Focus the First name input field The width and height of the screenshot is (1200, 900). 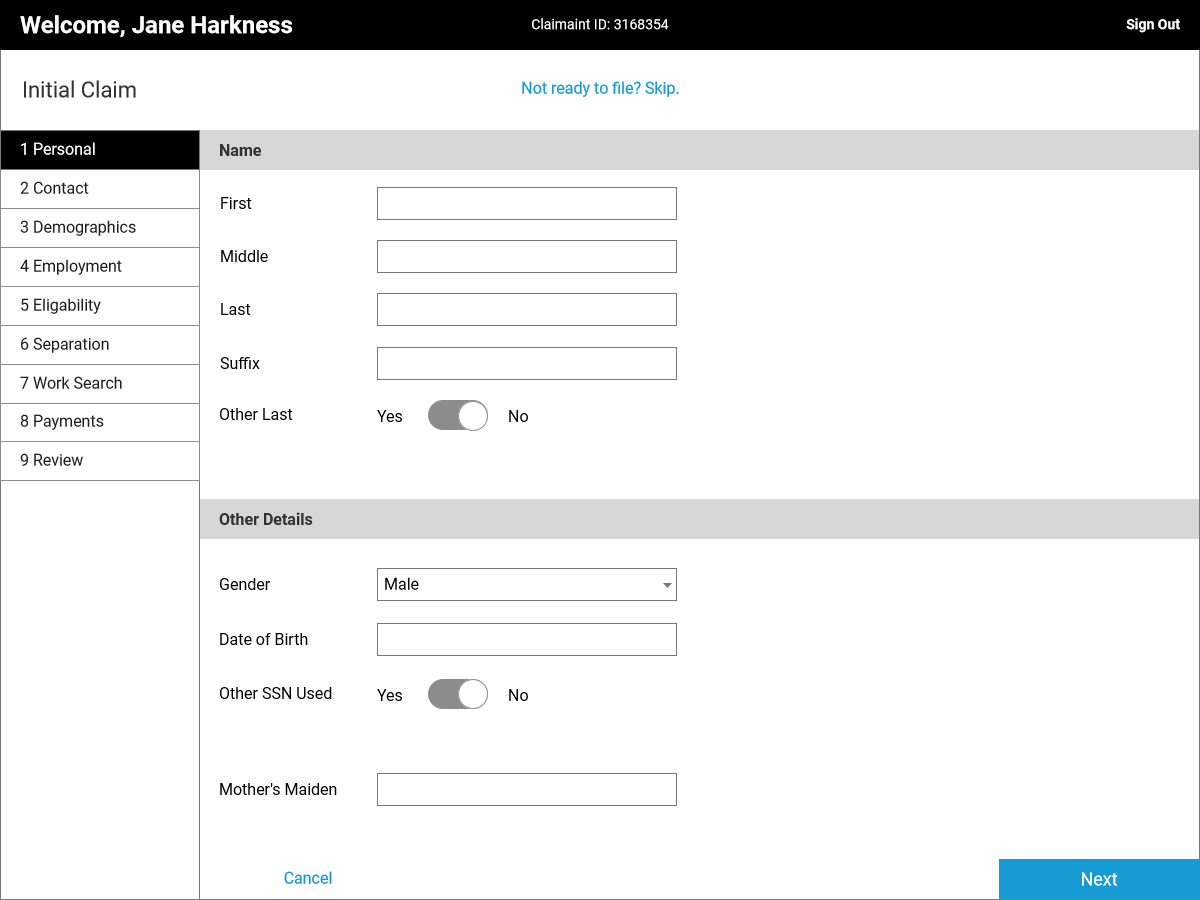point(526,203)
